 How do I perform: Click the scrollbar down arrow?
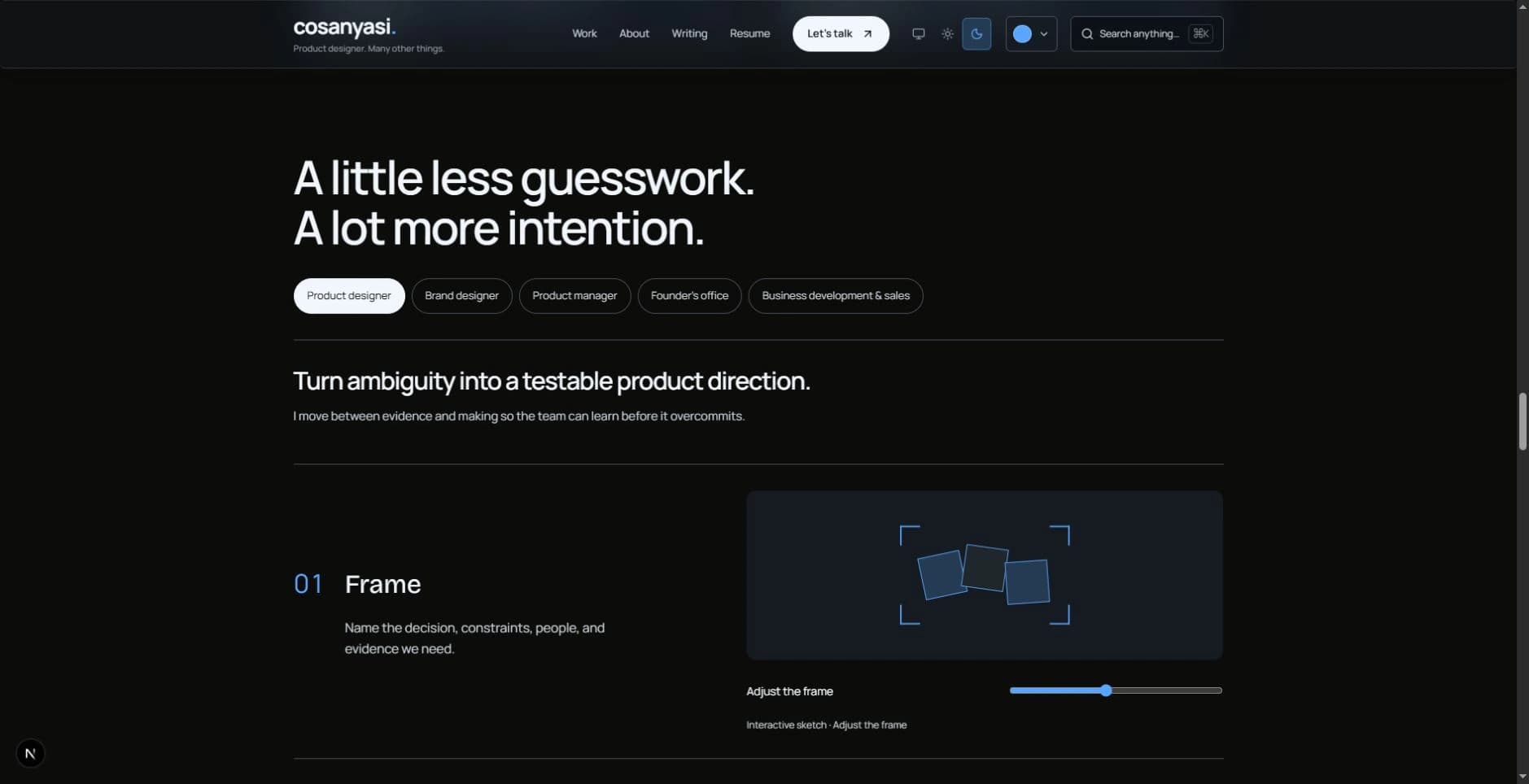tap(1522, 777)
